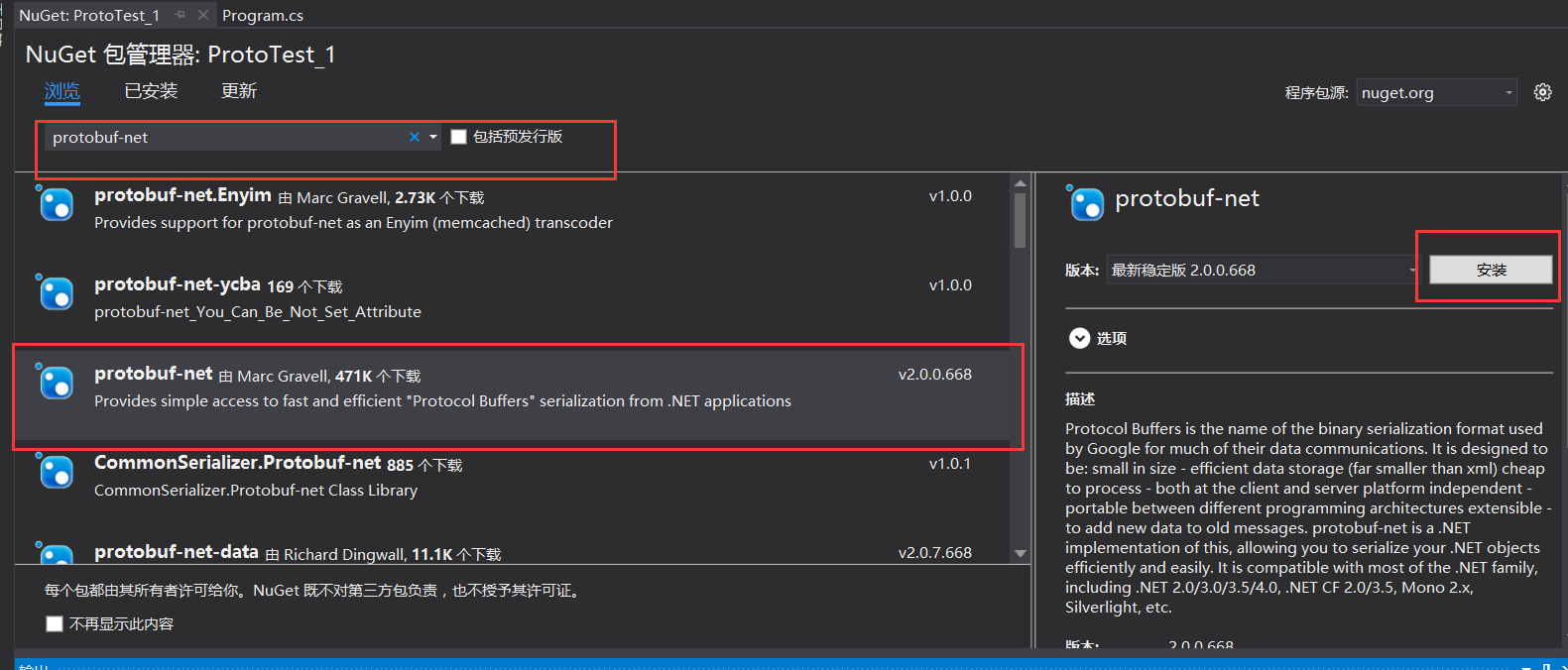This screenshot has height=670, width=1568.
Task: Click protobuf-net title in details pane
Action: click(x=1187, y=198)
